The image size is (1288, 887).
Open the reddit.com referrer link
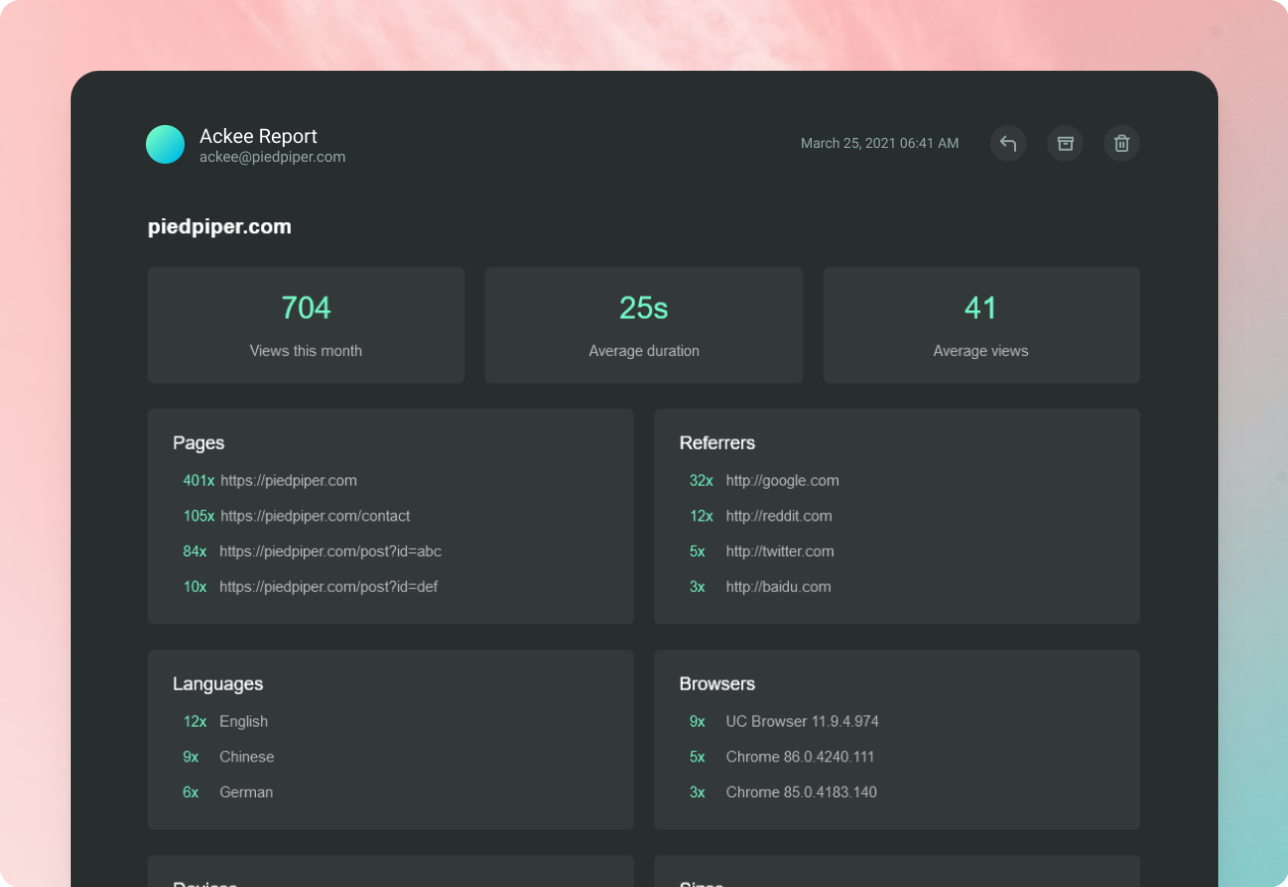coord(778,516)
